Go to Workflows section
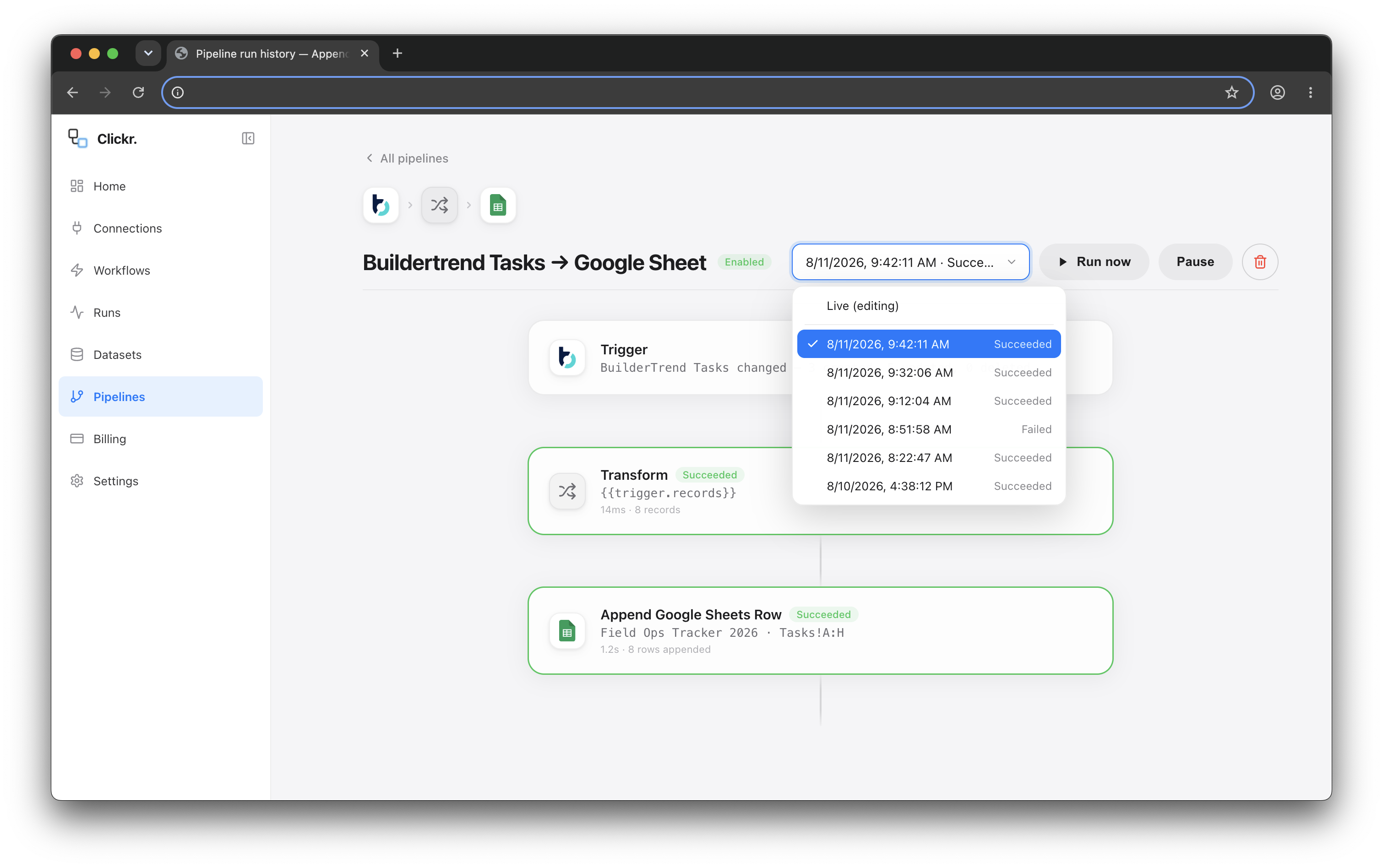Viewport: 1383px width, 868px height. click(161, 271)
